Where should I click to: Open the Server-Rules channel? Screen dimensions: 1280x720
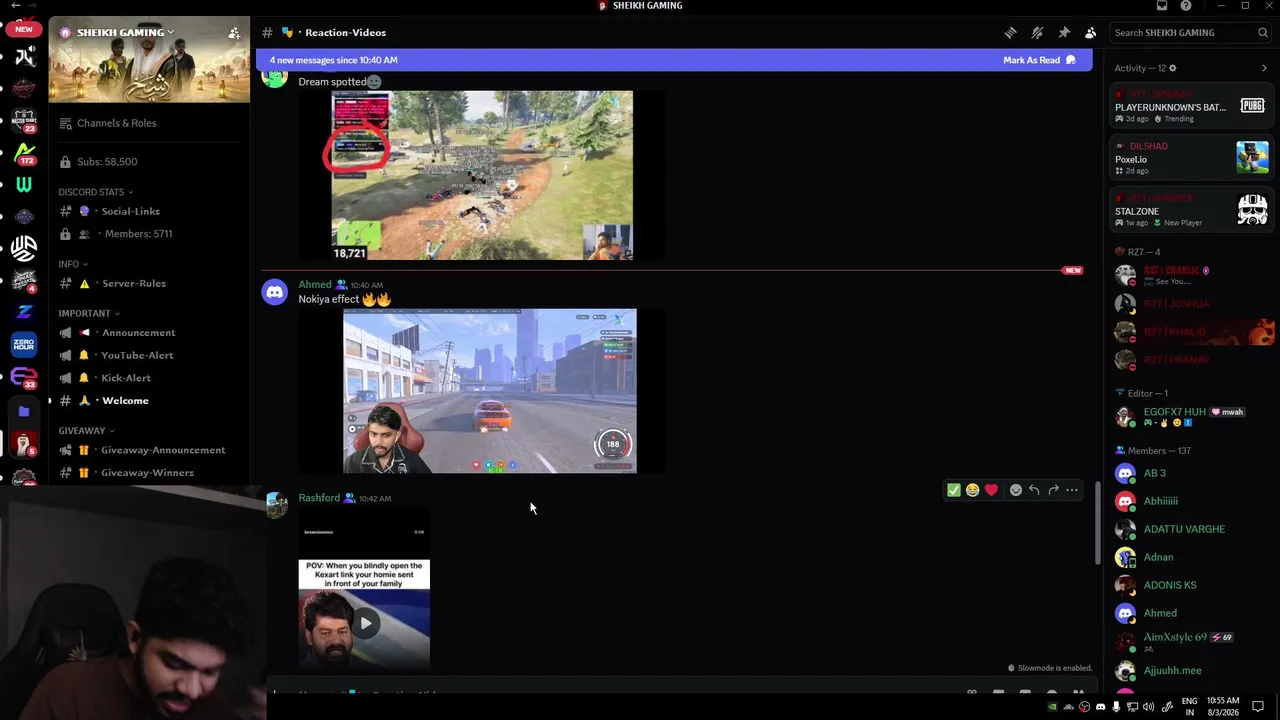[x=149, y=283]
